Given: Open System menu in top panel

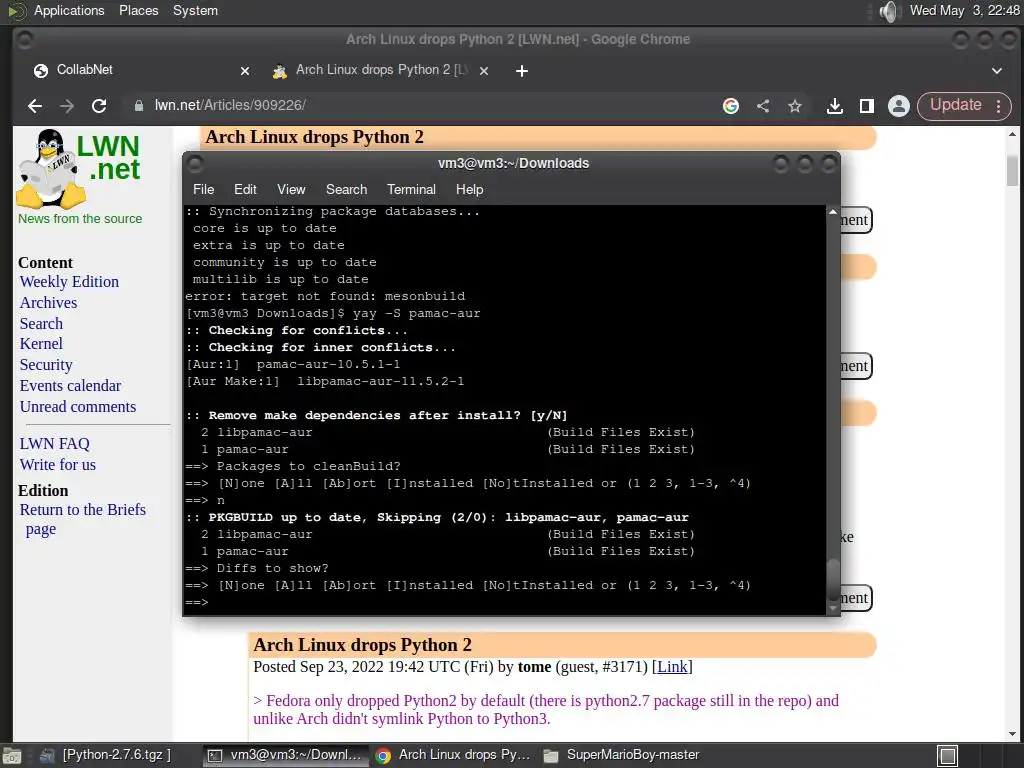Looking at the screenshot, I should pyautogui.click(x=195, y=10).
